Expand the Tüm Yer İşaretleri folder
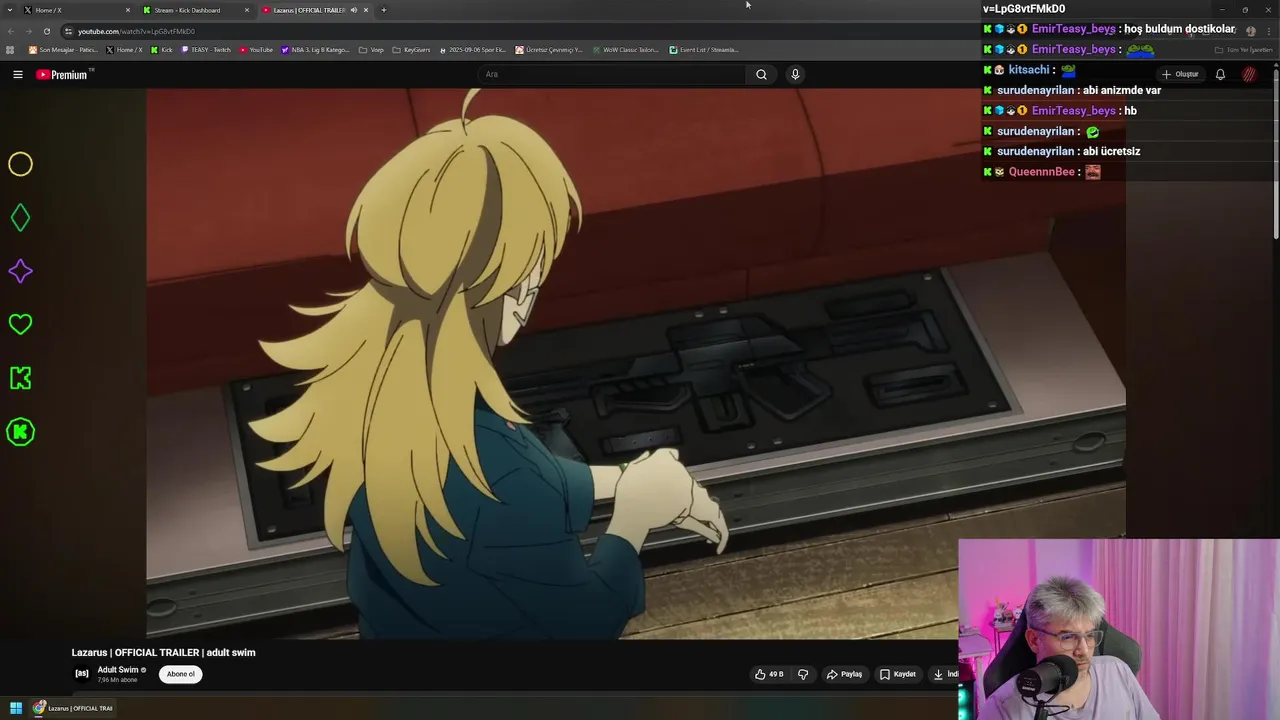Image resolution: width=1280 pixels, height=720 pixels. 1244,50
